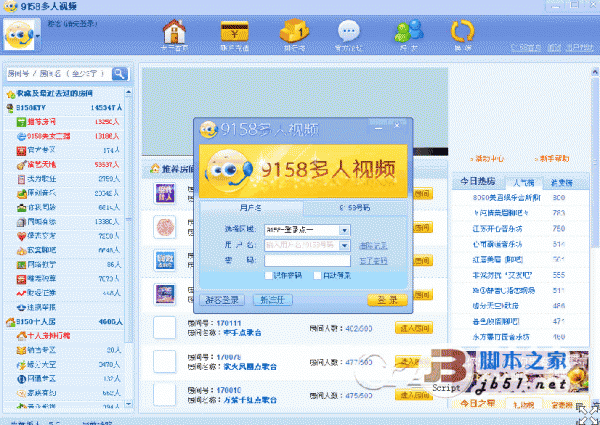This screenshot has height=425, width=600.
Task: Open the forum speech bubble icon
Action: [349, 31]
